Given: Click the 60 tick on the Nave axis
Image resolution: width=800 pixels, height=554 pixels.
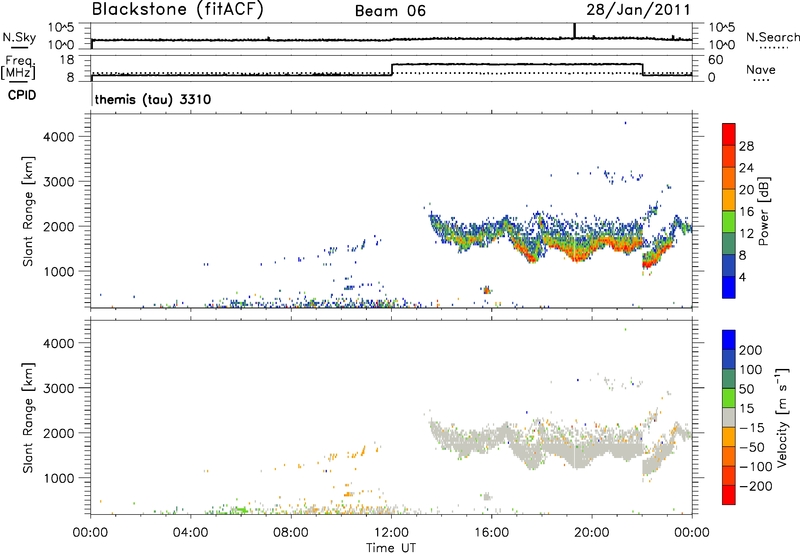Looking at the screenshot, I should pos(716,60).
